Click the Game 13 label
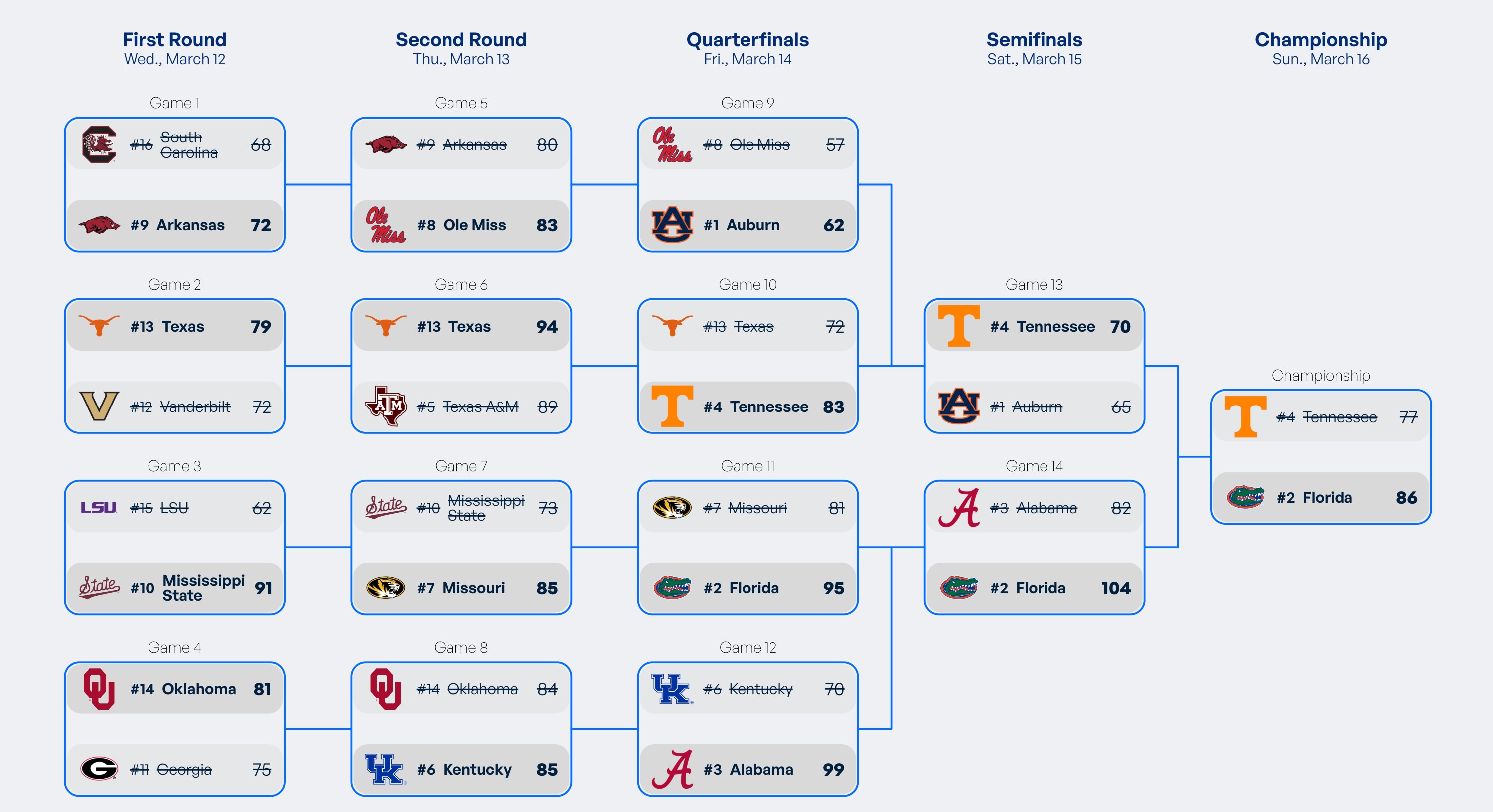 tap(1034, 284)
